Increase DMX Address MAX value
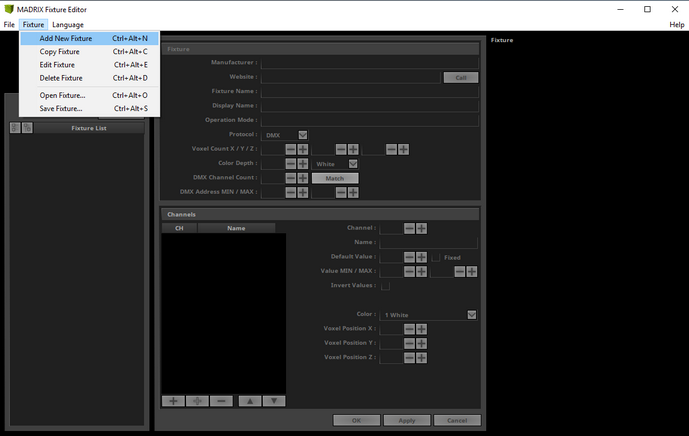 [353, 193]
